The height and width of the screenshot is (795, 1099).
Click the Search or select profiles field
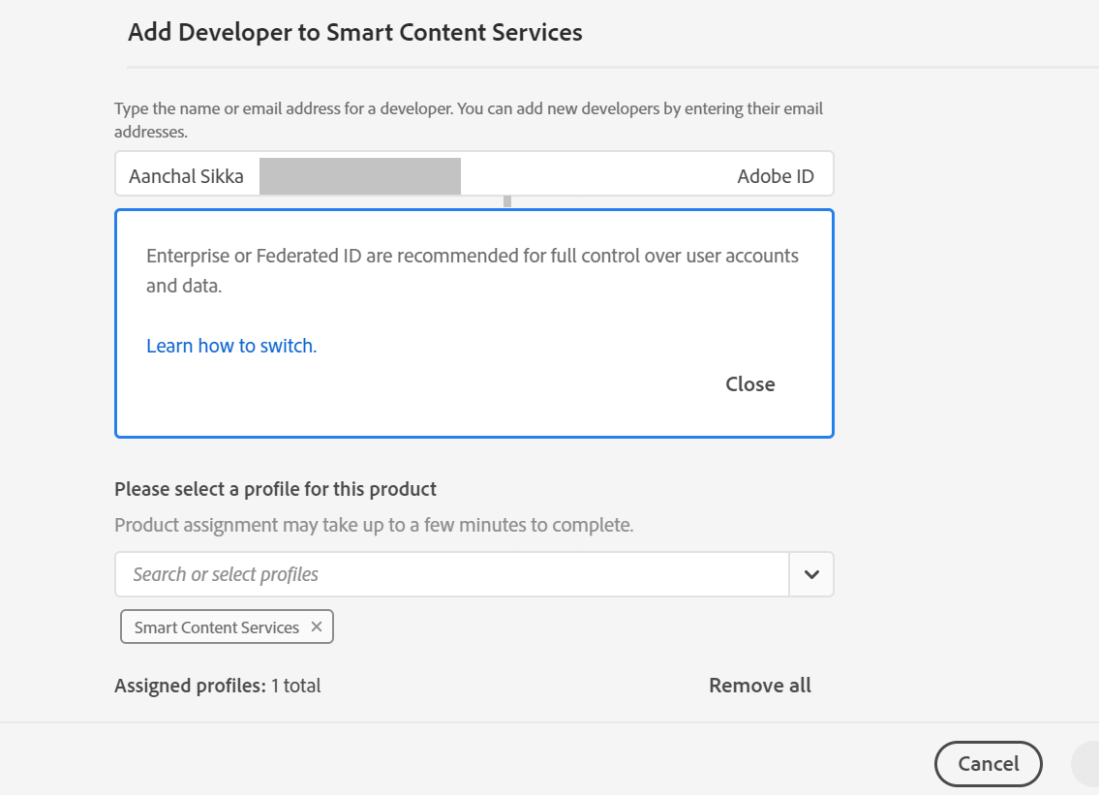coord(451,575)
